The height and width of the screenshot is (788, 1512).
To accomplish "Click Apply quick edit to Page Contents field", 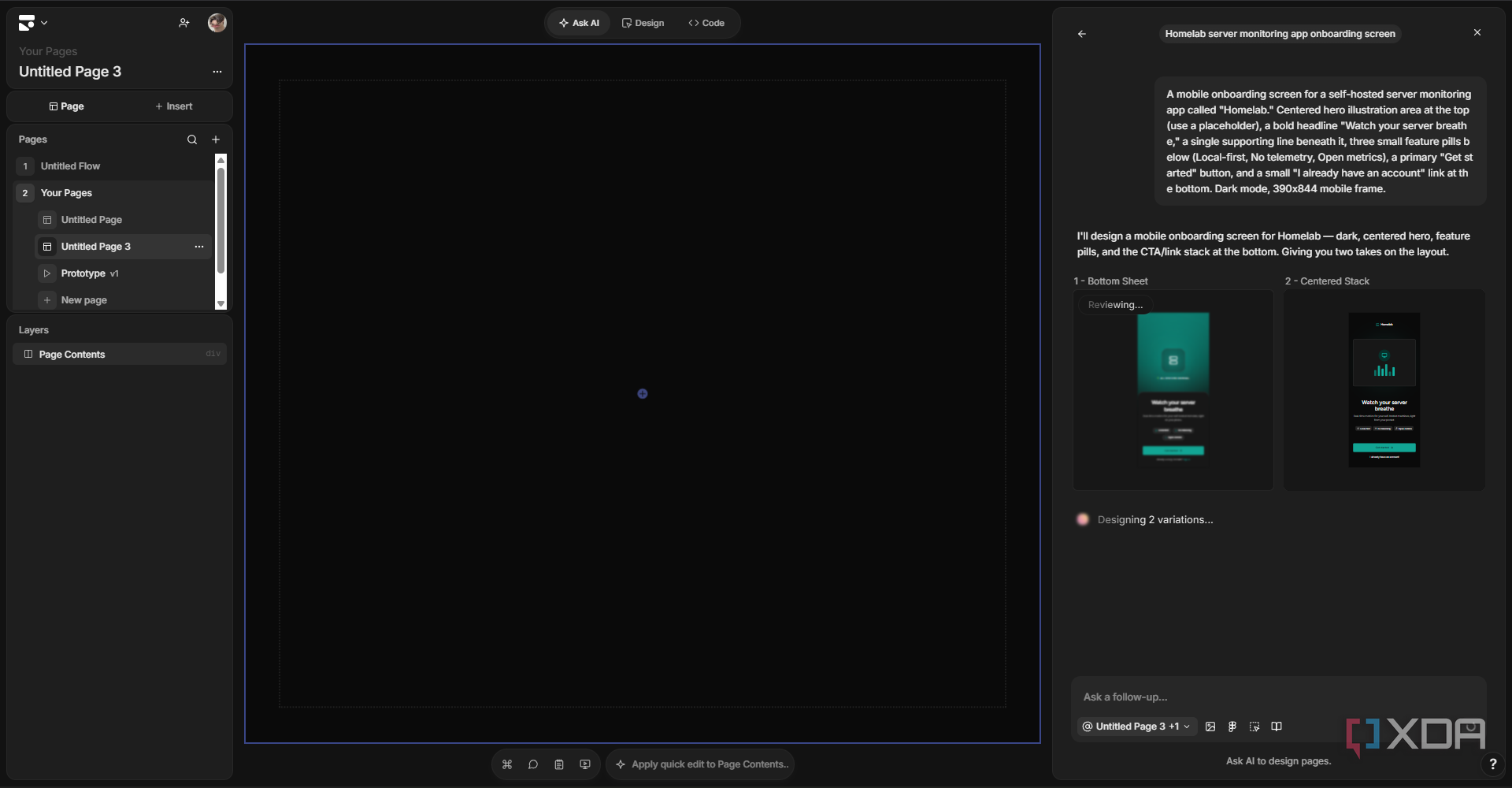I will [x=700, y=764].
